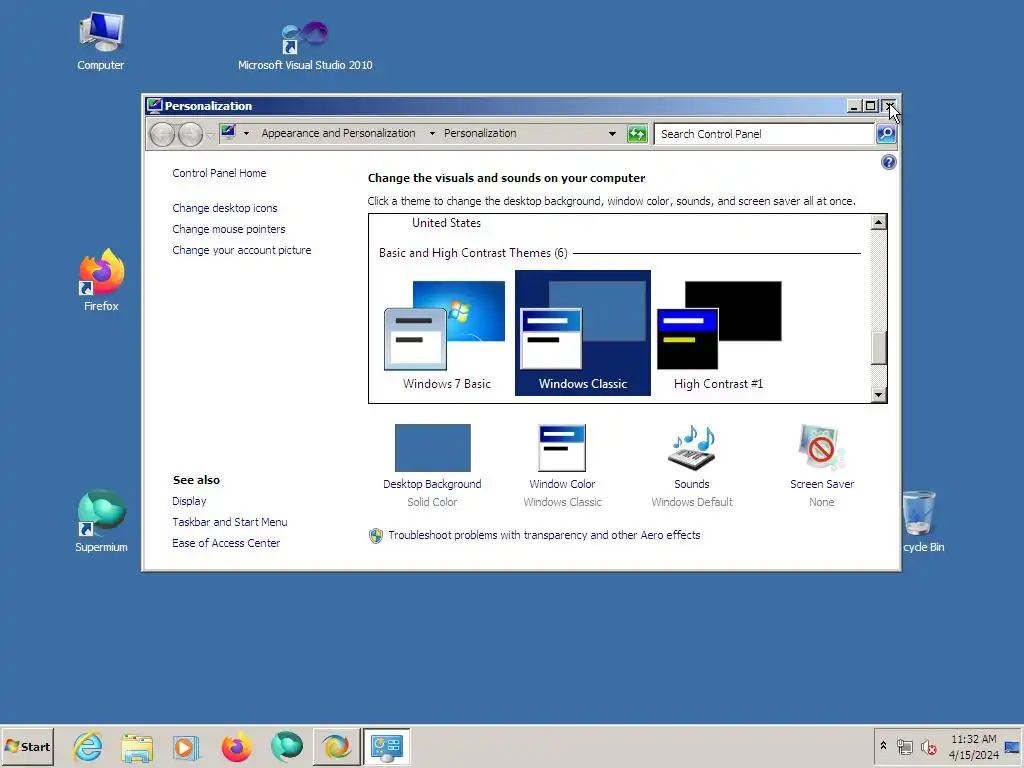Image resolution: width=1024 pixels, height=768 pixels.
Task: Open the Desktop Background icon
Action: (432, 447)
